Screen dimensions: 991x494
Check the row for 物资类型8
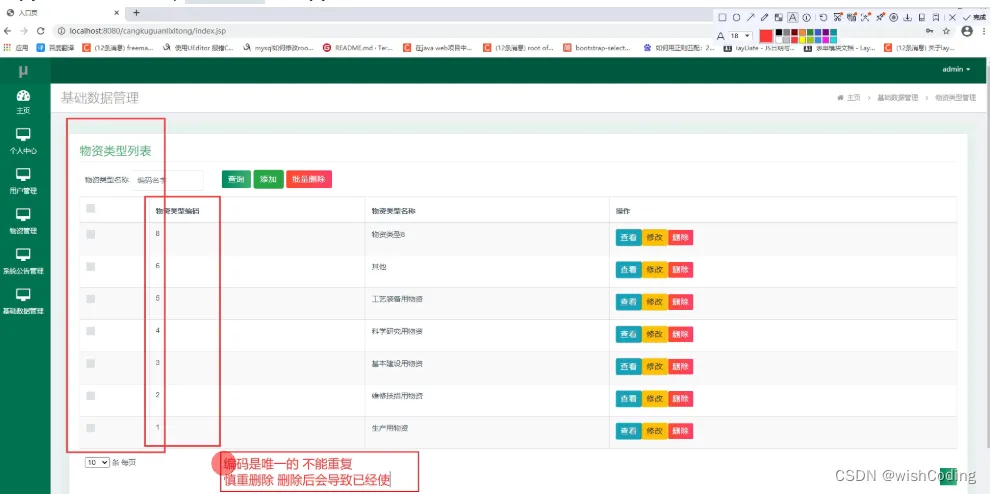tap(90, 234)
